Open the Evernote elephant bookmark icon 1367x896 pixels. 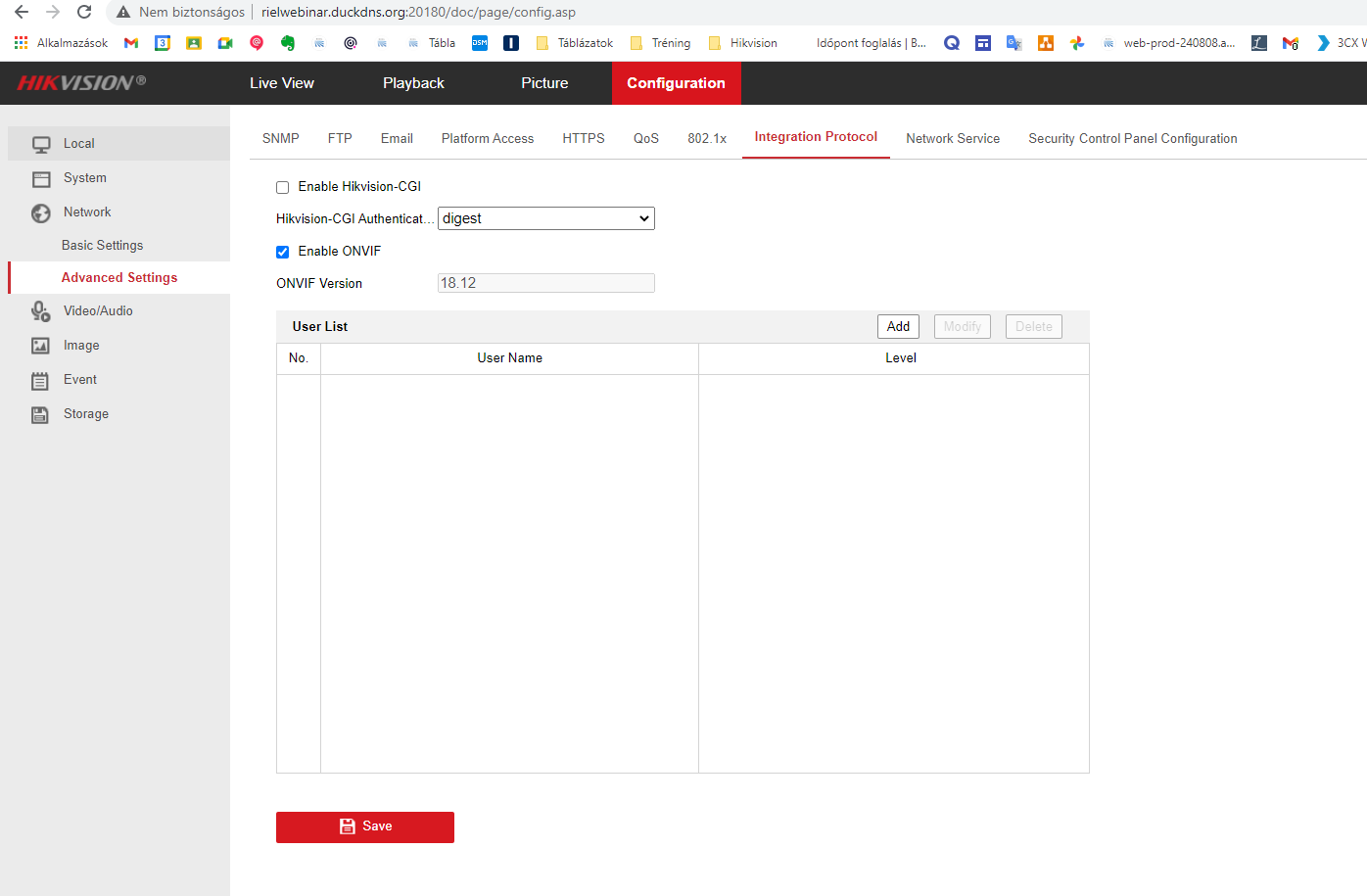pos(288,43)
